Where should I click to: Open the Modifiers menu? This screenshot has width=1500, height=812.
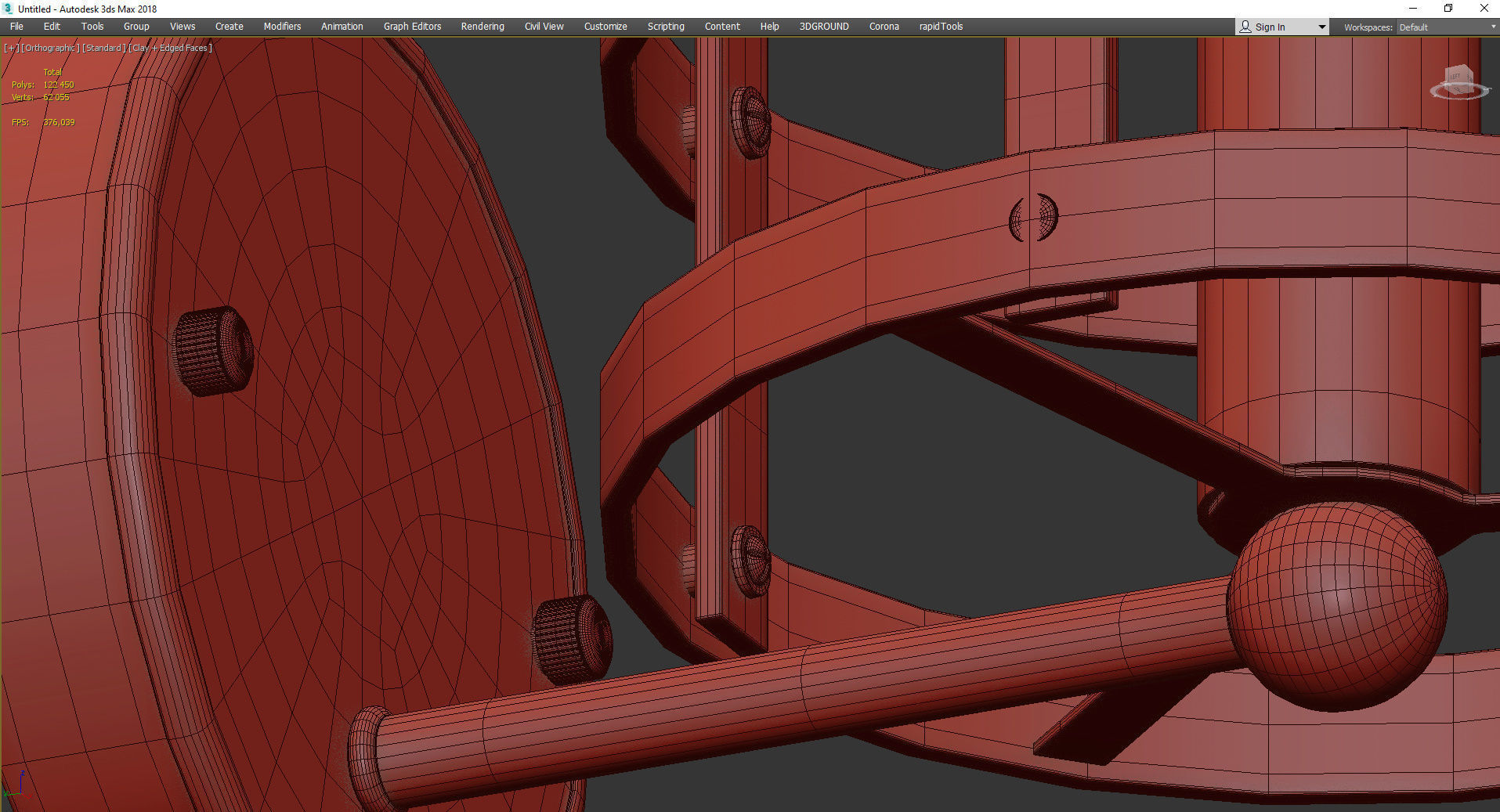click(x=282, y=27)
